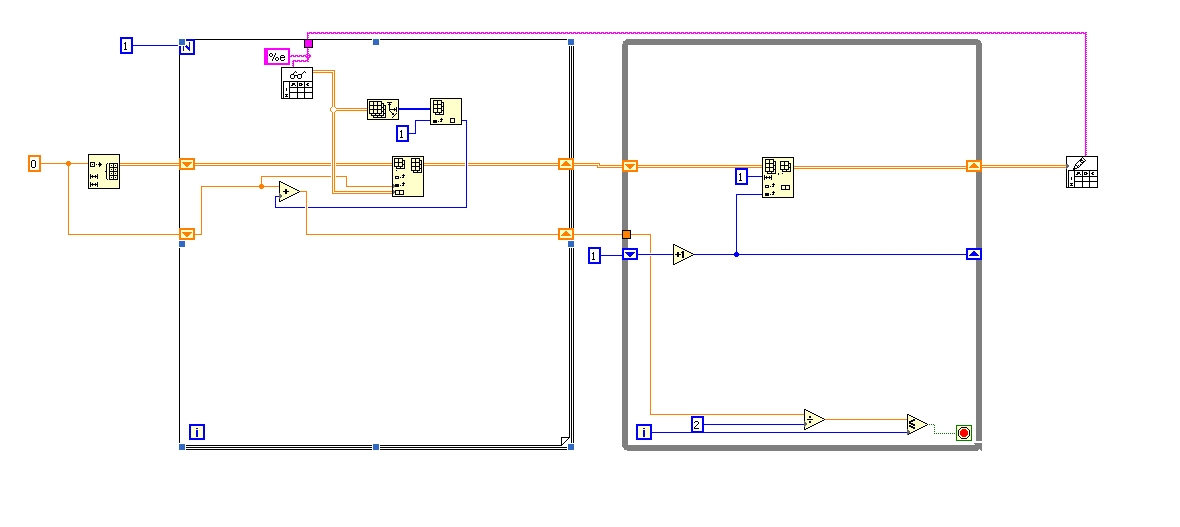Click the While loop stop condition terminal

[964, 432]
